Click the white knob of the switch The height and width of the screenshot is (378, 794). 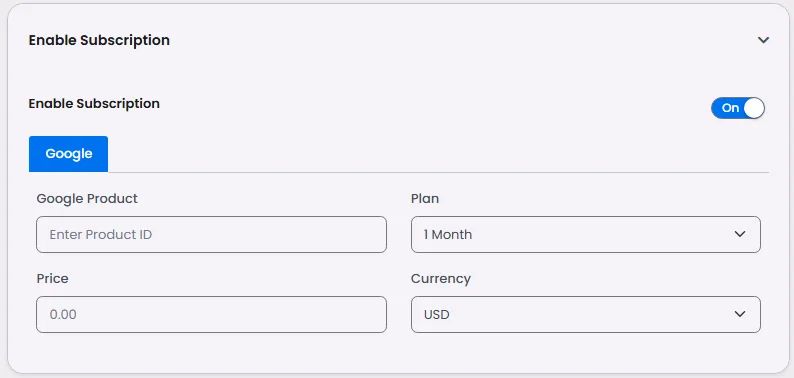[x=754, y=108]
